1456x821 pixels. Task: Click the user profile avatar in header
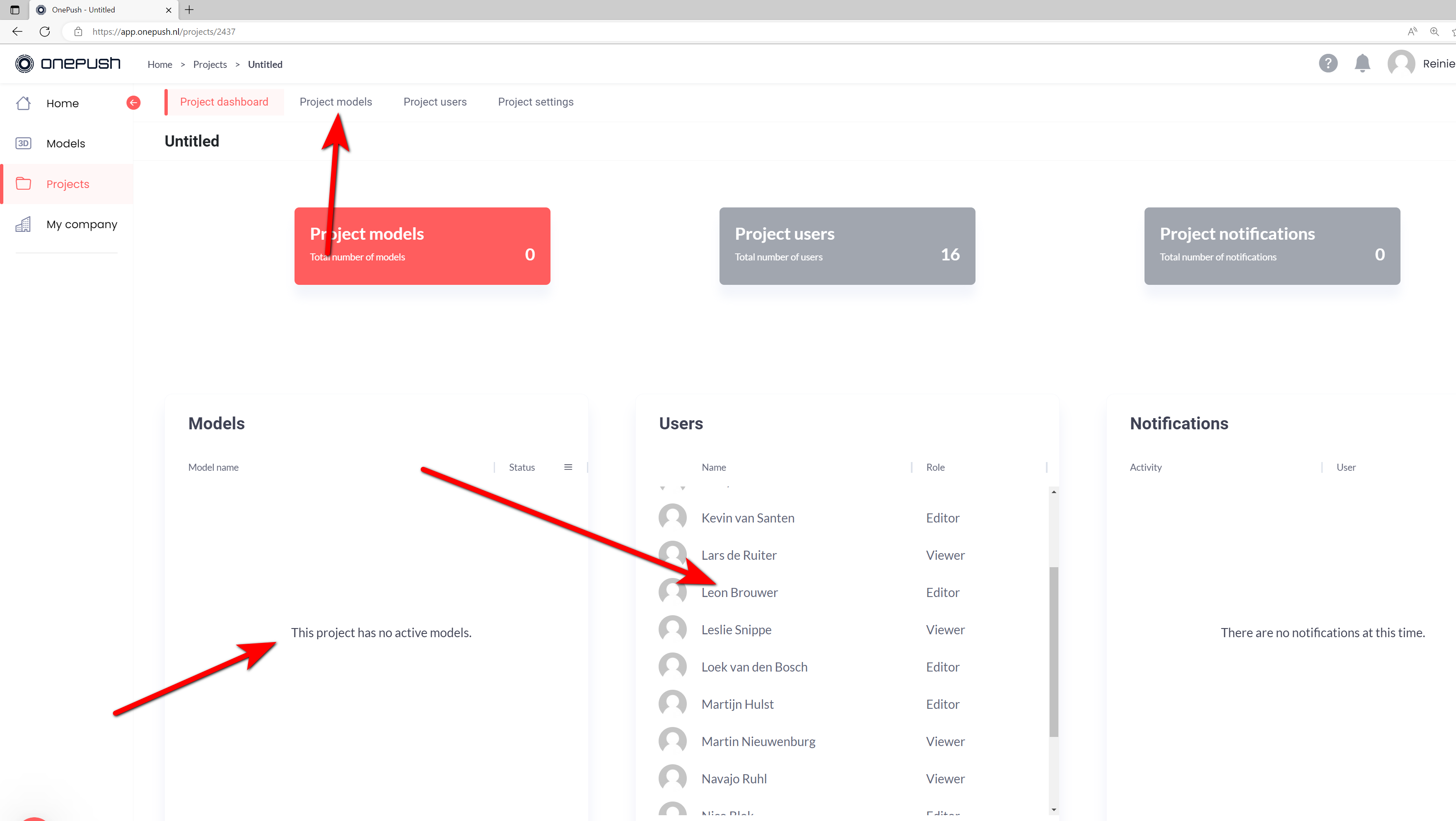pyautogui.click(x=1401, y=63)
